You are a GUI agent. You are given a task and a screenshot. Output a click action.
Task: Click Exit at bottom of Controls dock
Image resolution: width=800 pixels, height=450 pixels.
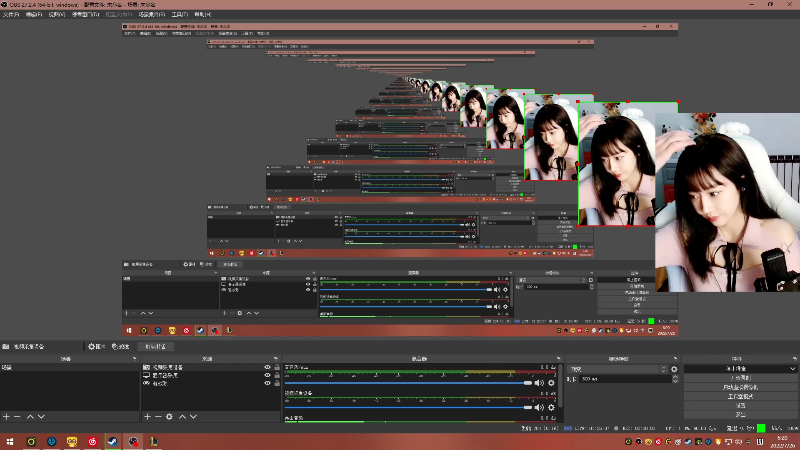pyautogui.click(x=740, y=414)
